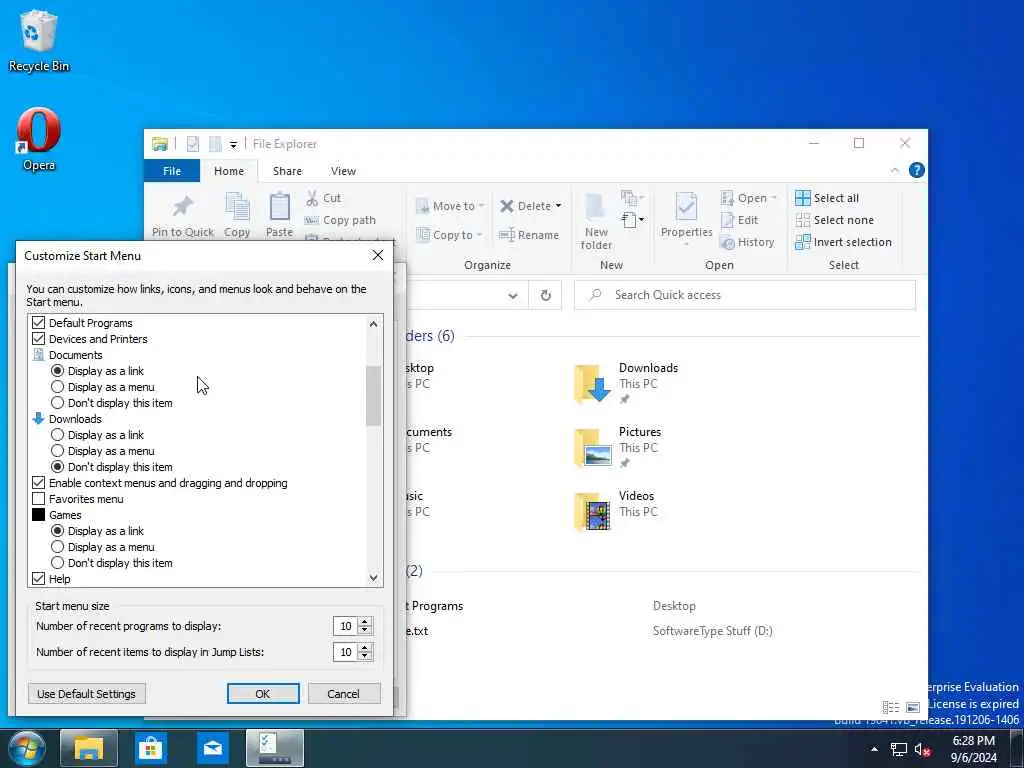Select Documents Don't display this item
Viewport: 1024px width, 768px height.
point(57,403)
